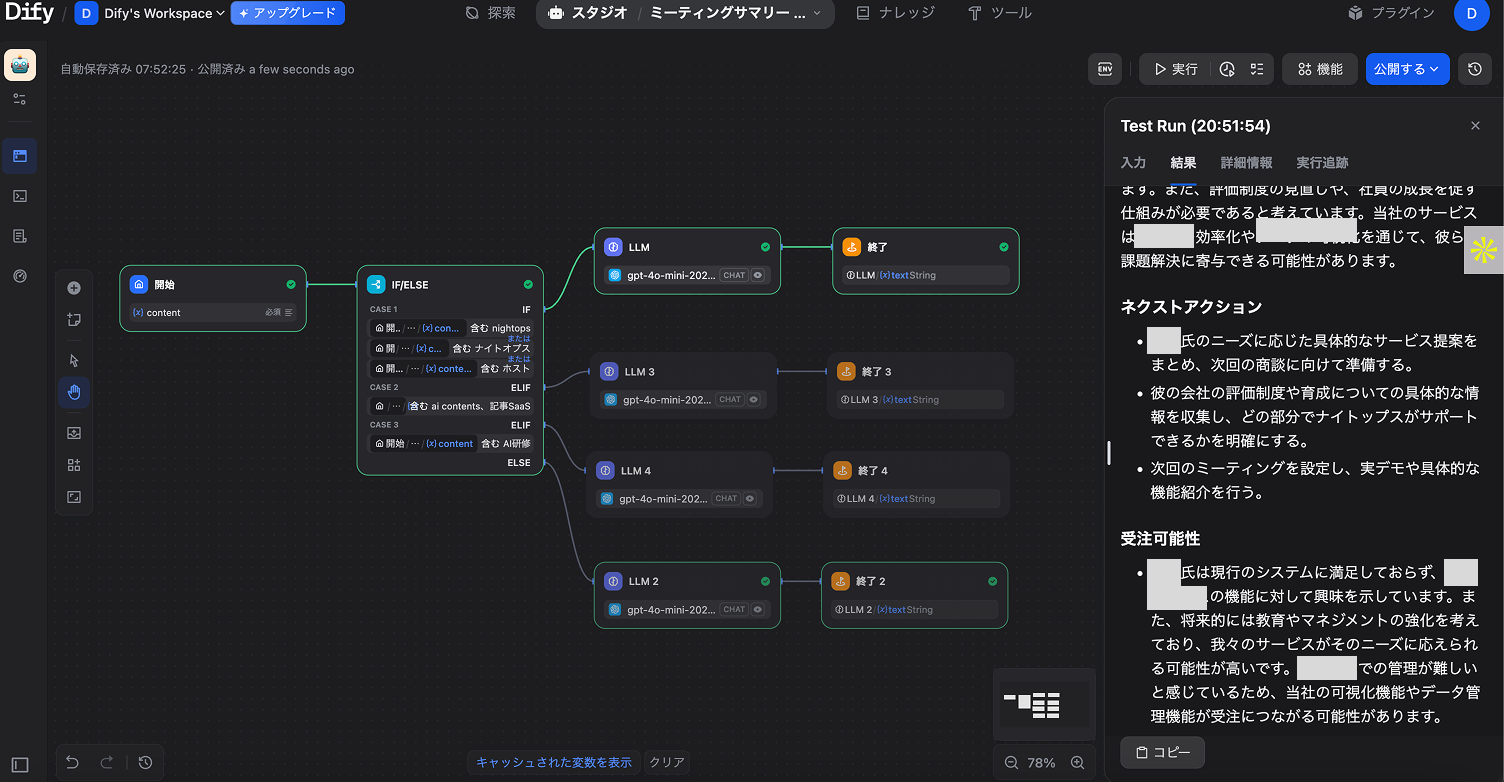Image resolution: width=1504 pixels, height=782 pixels.
Task: Go to ツール tools tab
Action: [1000, 13]
